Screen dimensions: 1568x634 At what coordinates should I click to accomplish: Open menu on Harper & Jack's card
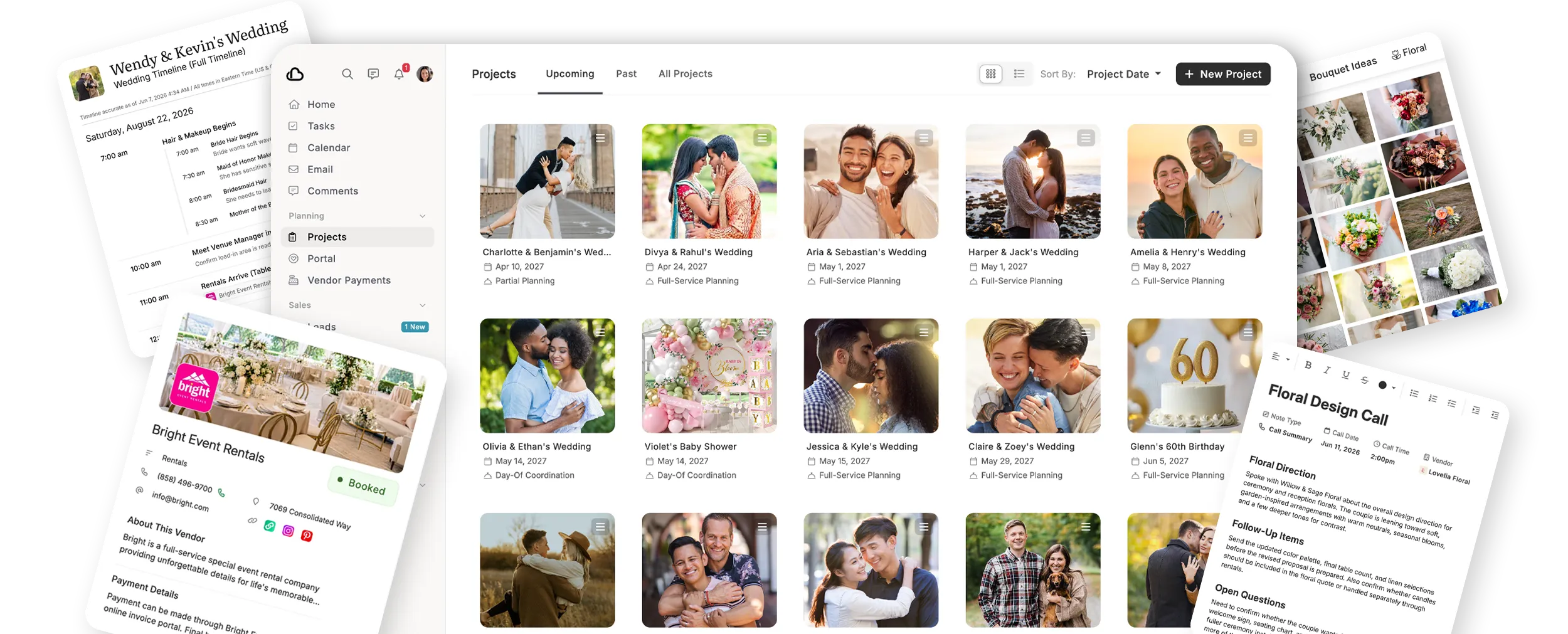pyautogui.click(x=1086, y=138)
